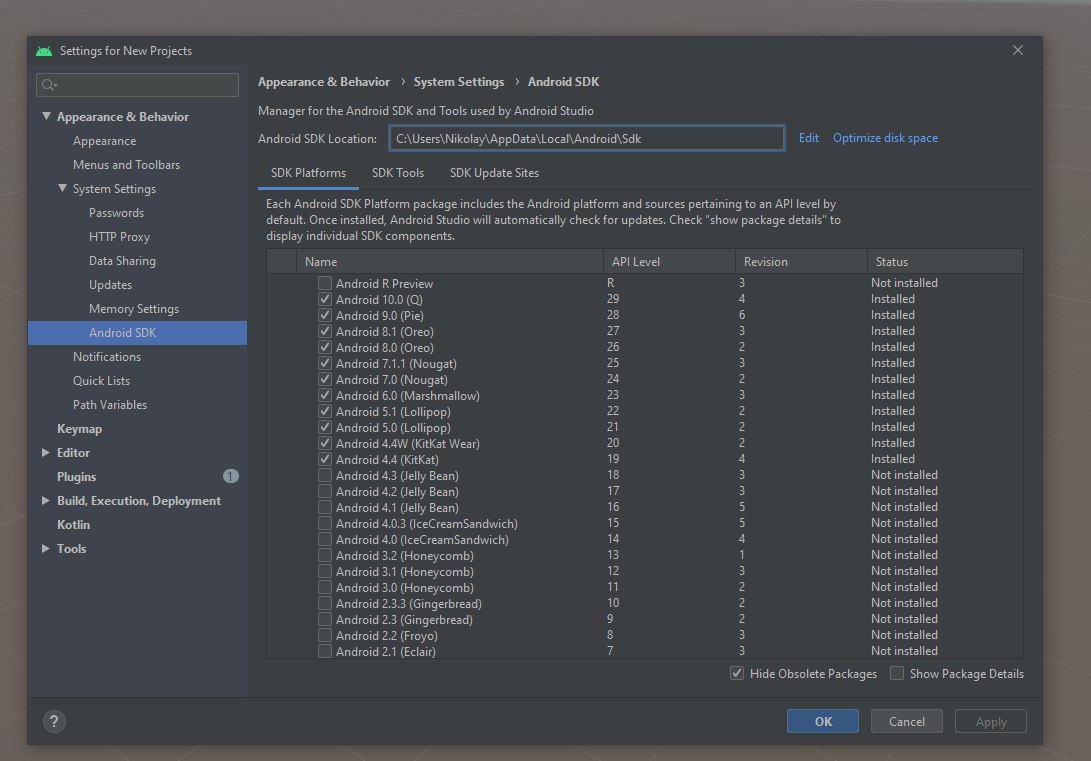Open Notifications settings page
The height and width of the screenshot is (761, 1091).
tap(107, 357)
